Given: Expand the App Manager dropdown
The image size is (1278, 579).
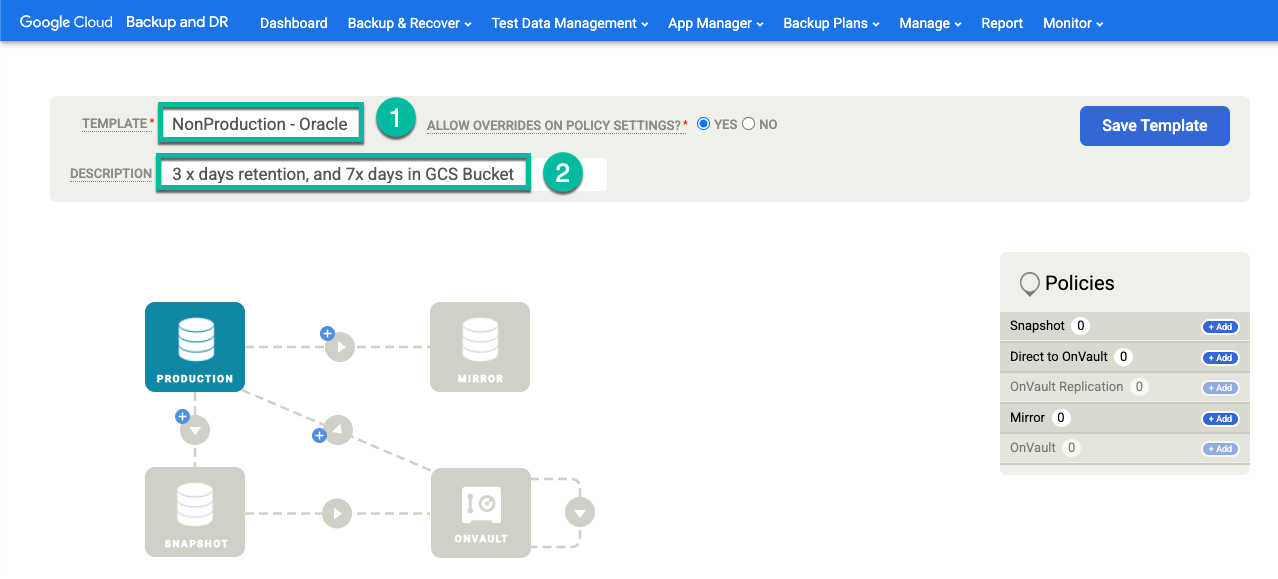Looking at the screenshot, I should (x=713, y=22).
